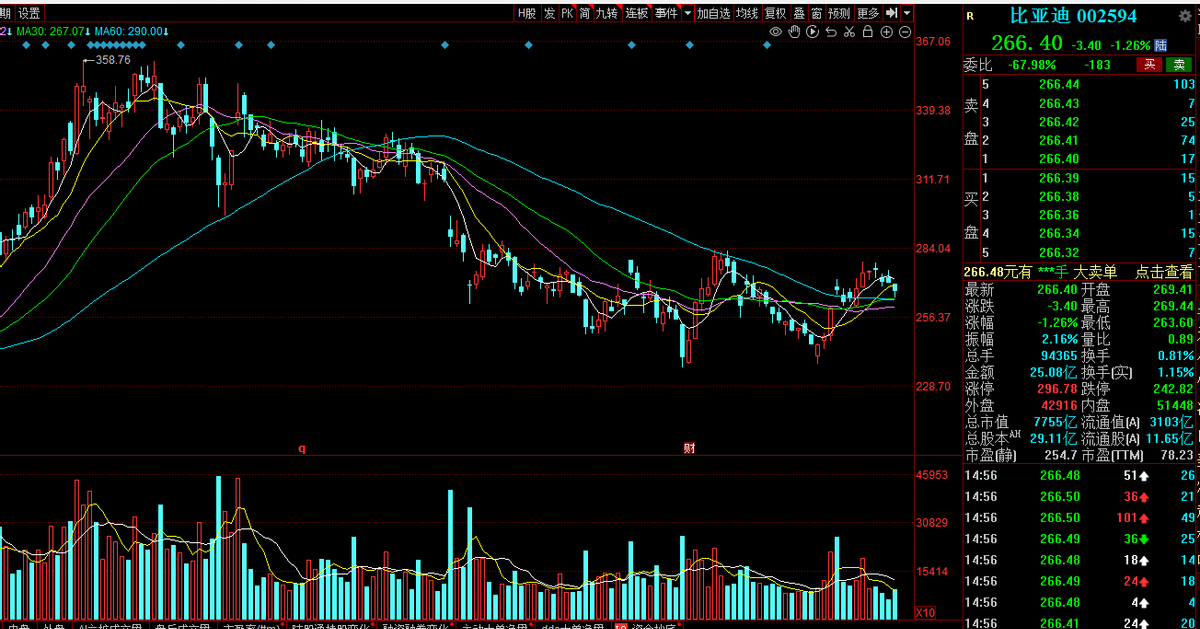The height and width of the screenshot is (629, 1200).
Task: Click the 简 simplified view button
Action: click(x=584, y=13)
